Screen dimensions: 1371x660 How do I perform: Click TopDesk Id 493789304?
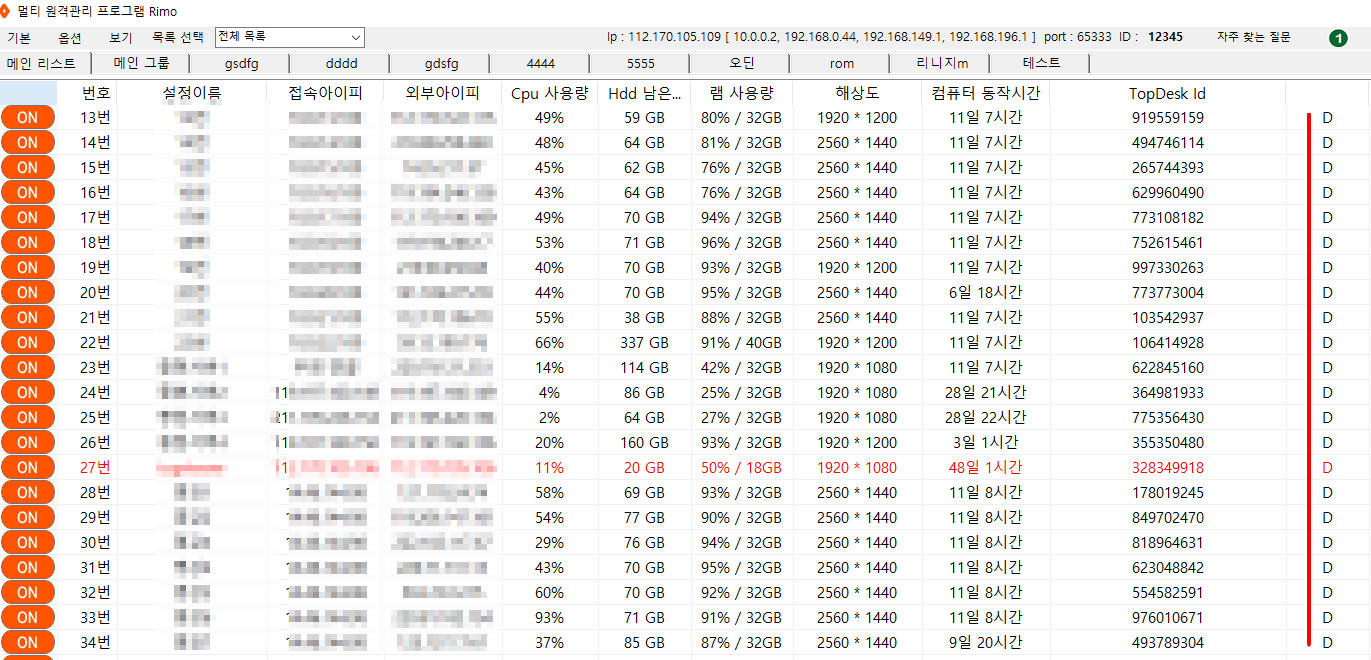tap(1167, 643)
